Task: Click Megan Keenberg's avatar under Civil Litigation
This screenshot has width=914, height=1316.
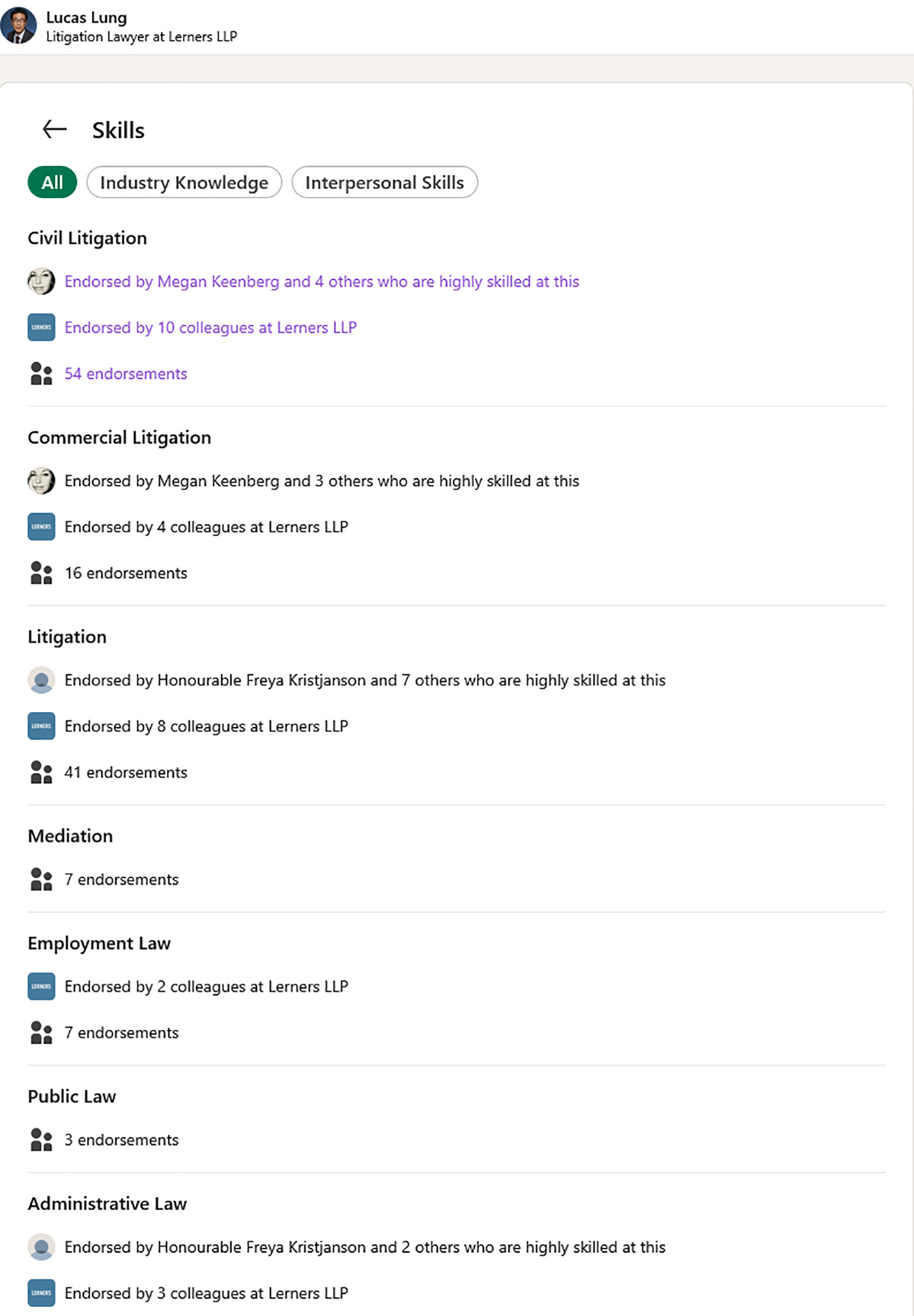Action: pos(41,281)
